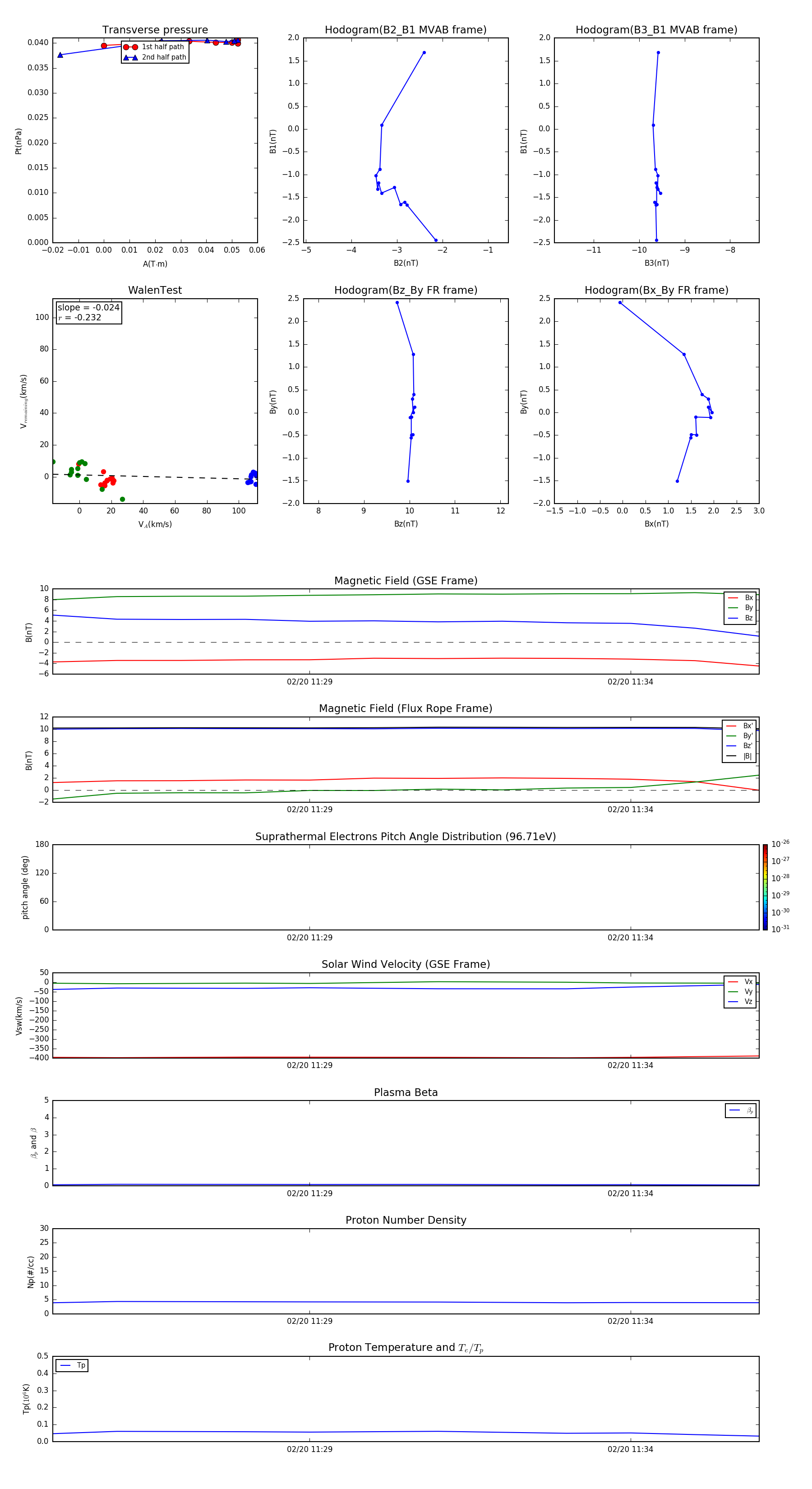Click the Suprathermal Electrons Pitch Angle Distribution title

click(x=405, y=837)
